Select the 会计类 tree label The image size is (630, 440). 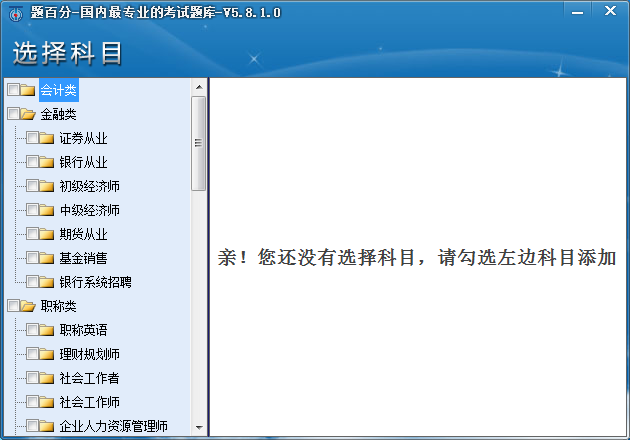tap(59, 90)
